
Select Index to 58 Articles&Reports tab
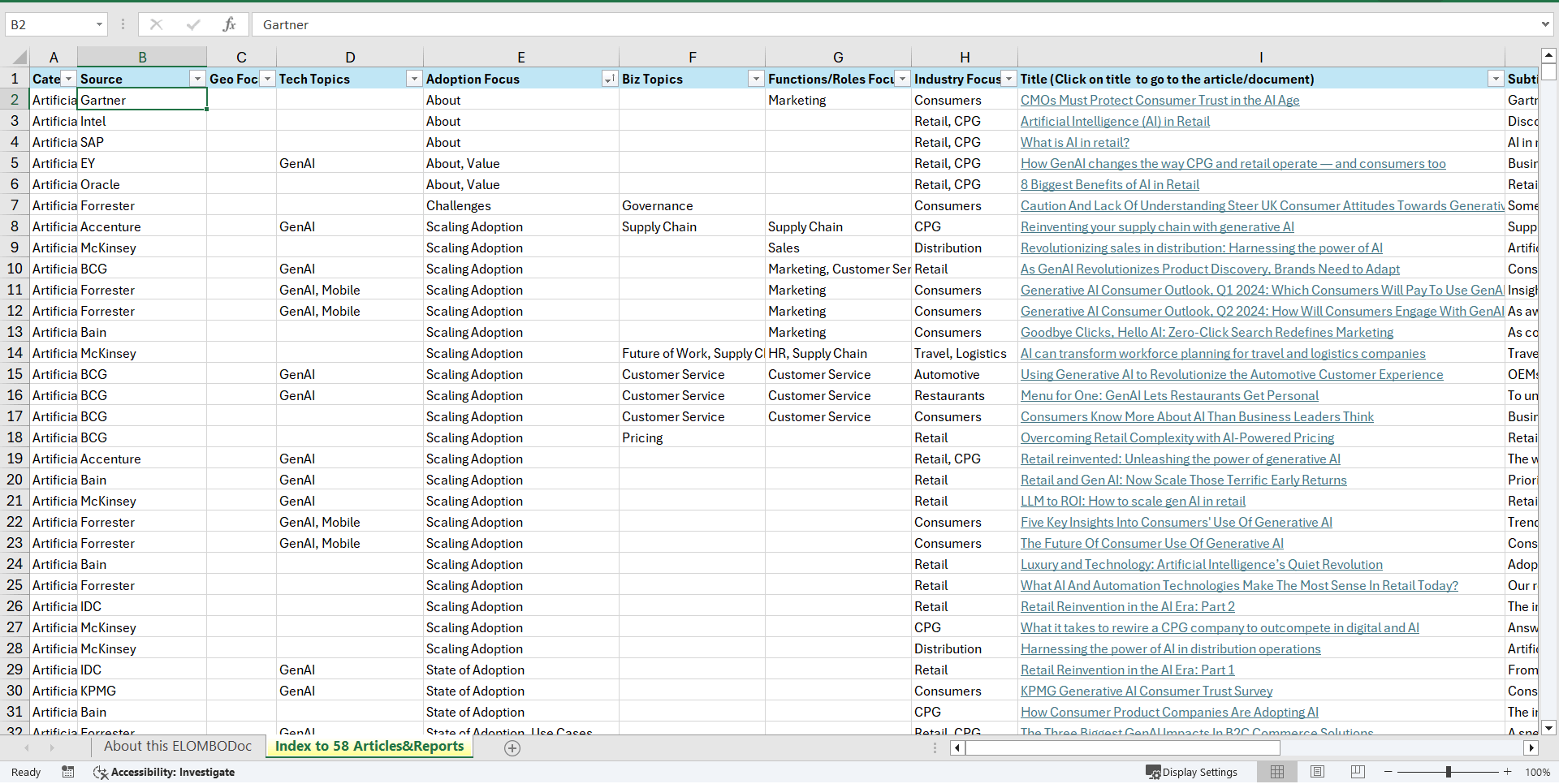pos(369,747)
